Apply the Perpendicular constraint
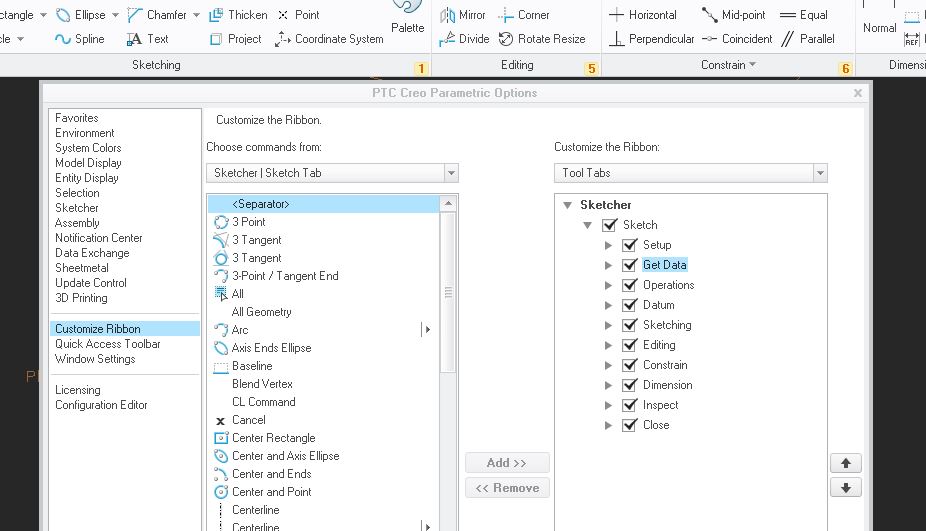Image resolution: width=926 pixels, height=531 pixels. [x=651, y=39]
